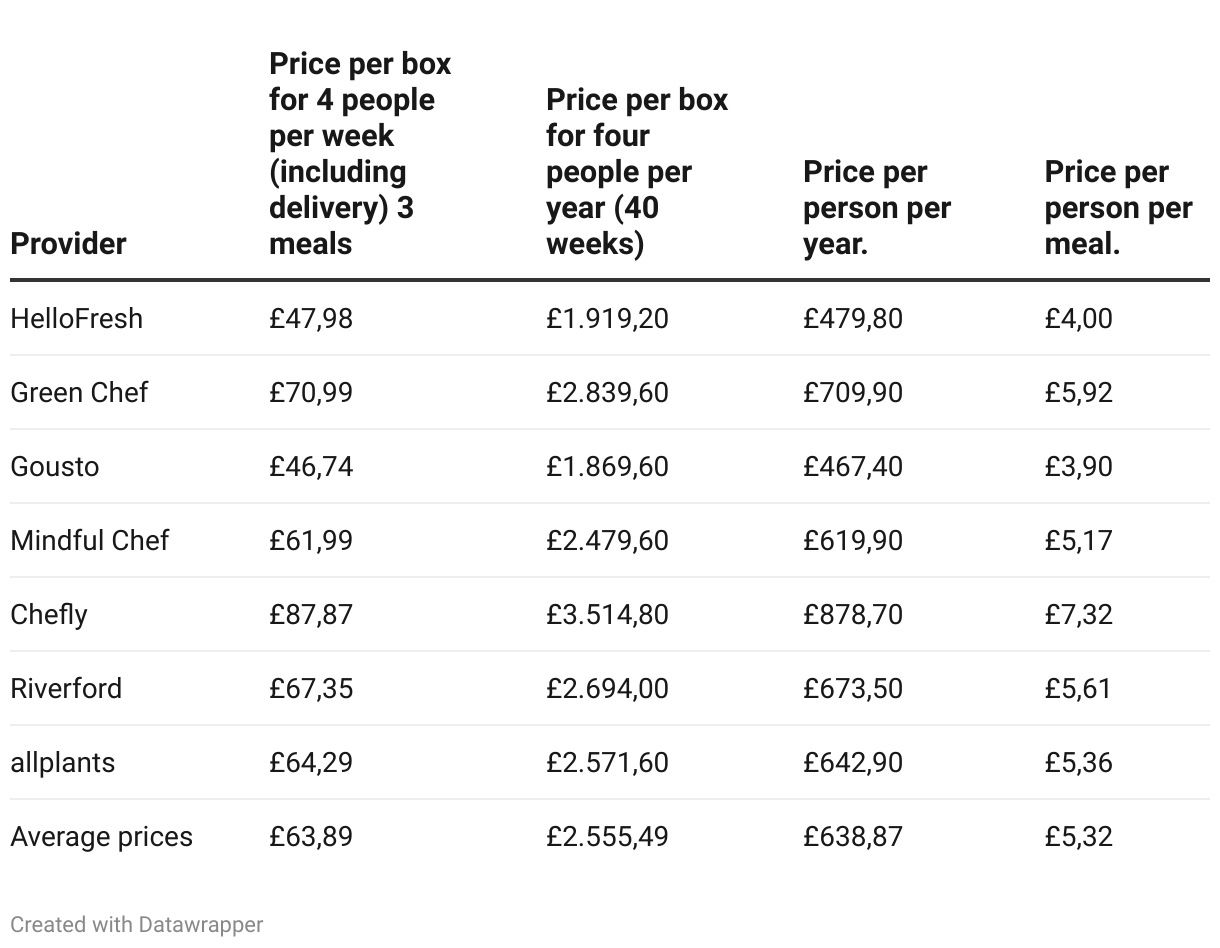This screenshot has height=948, width=1220.
Task: Select the £3,90 per meal value
Action: [1078, 467]
